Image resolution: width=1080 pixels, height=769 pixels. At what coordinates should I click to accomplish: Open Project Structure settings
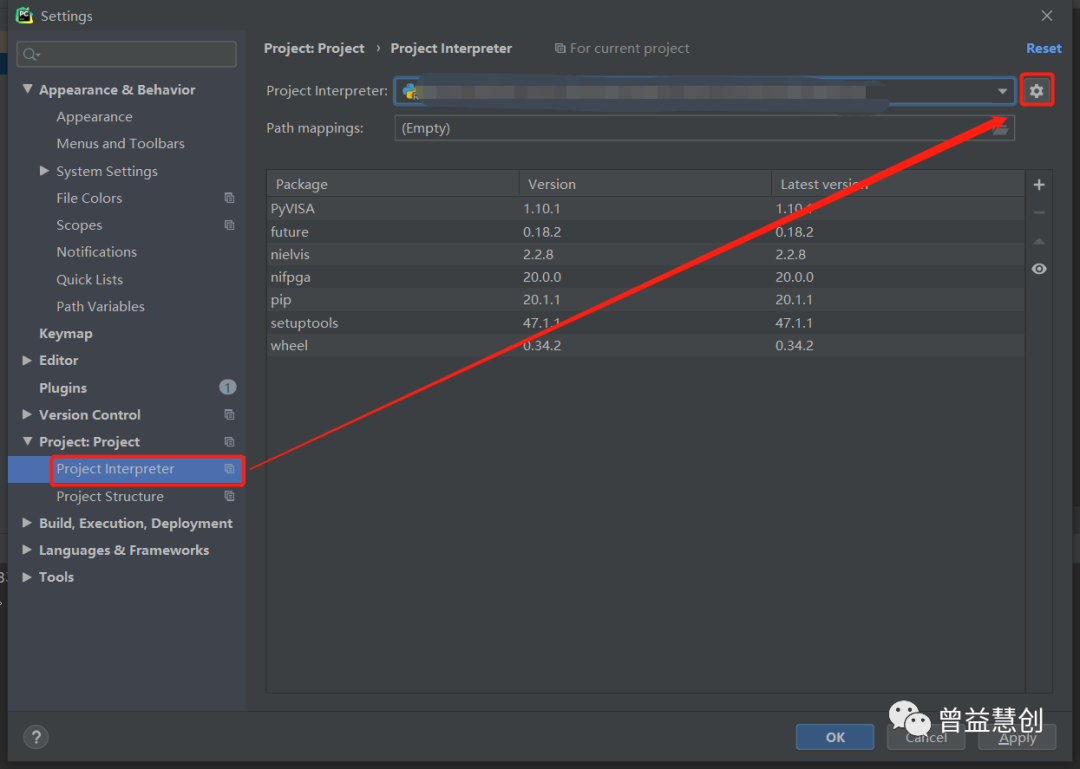[110, 496]
